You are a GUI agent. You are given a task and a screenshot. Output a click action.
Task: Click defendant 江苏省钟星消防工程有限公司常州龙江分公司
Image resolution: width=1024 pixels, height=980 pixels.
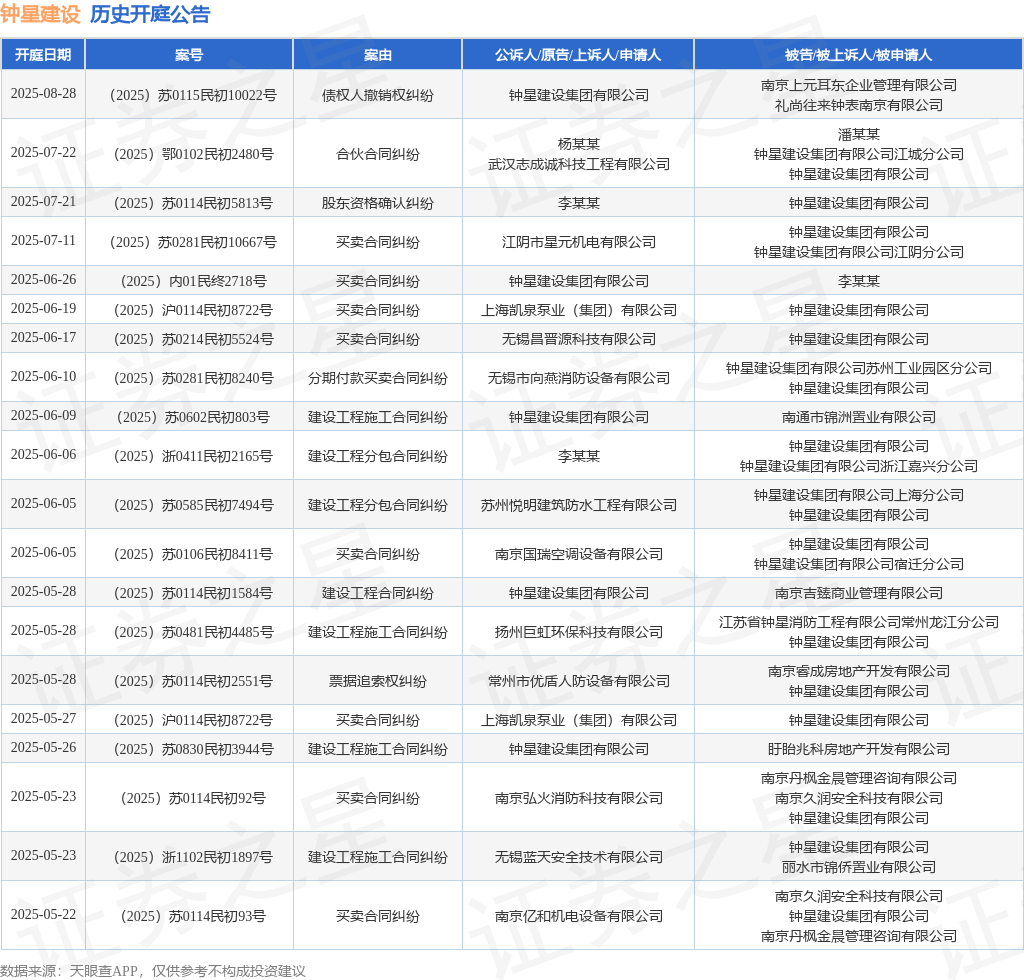coord(858,622)
